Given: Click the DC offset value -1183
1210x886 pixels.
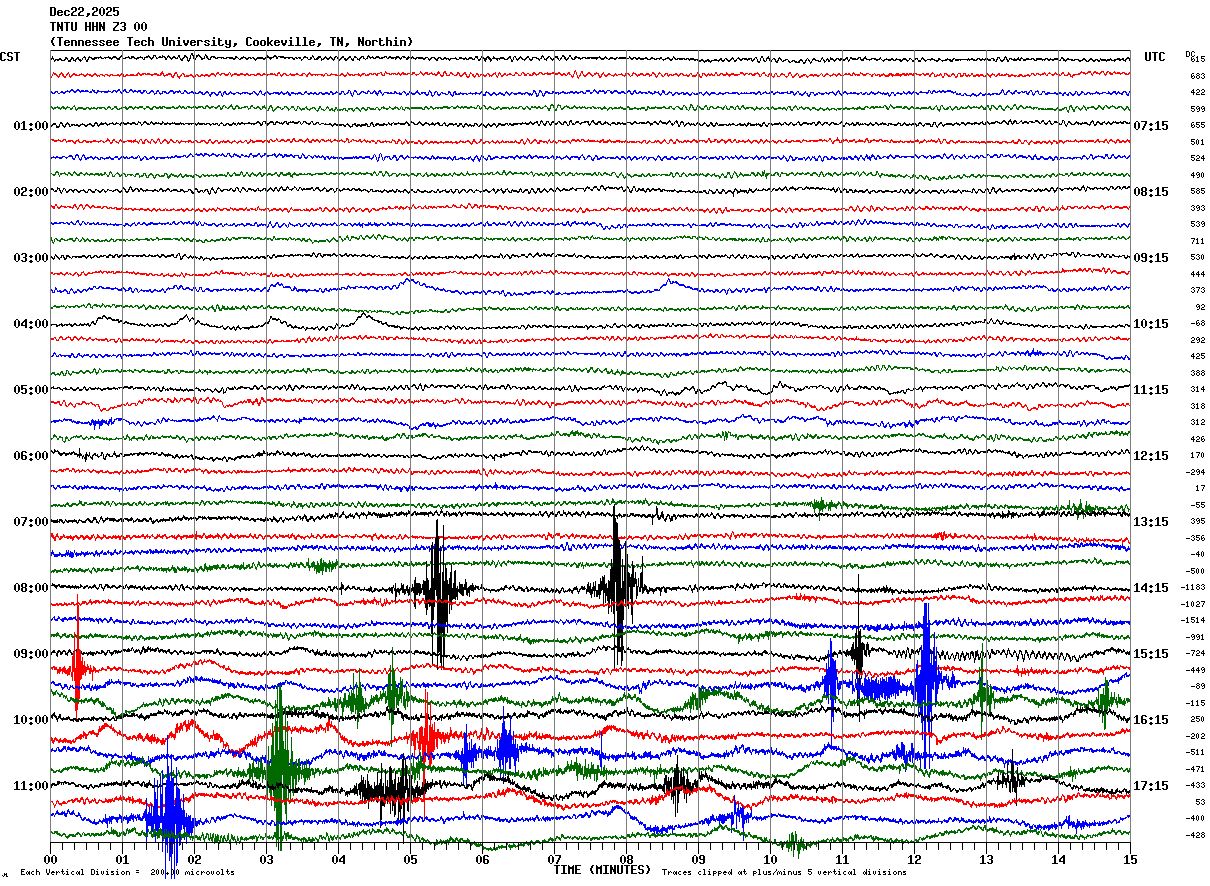Looking at the screenshot, I should (x=1193, y=587).
